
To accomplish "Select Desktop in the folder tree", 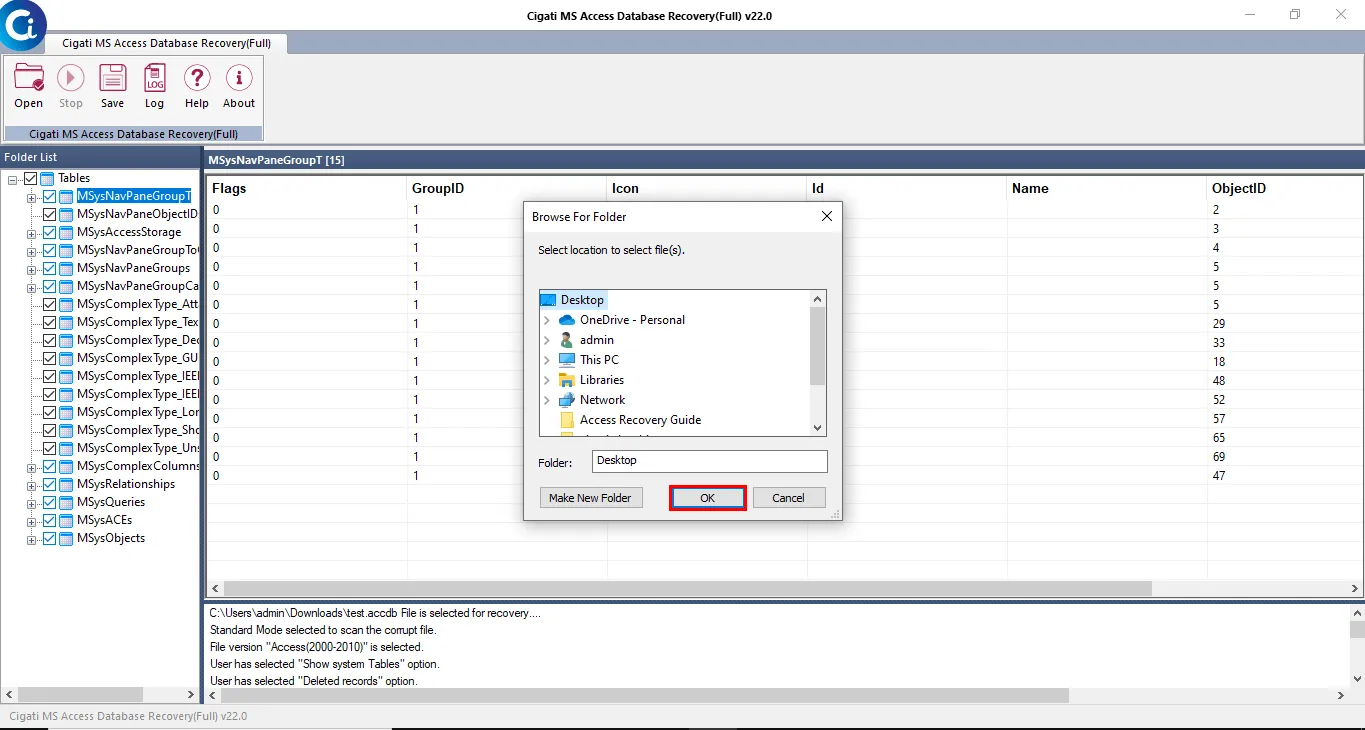I will [582, 300].
